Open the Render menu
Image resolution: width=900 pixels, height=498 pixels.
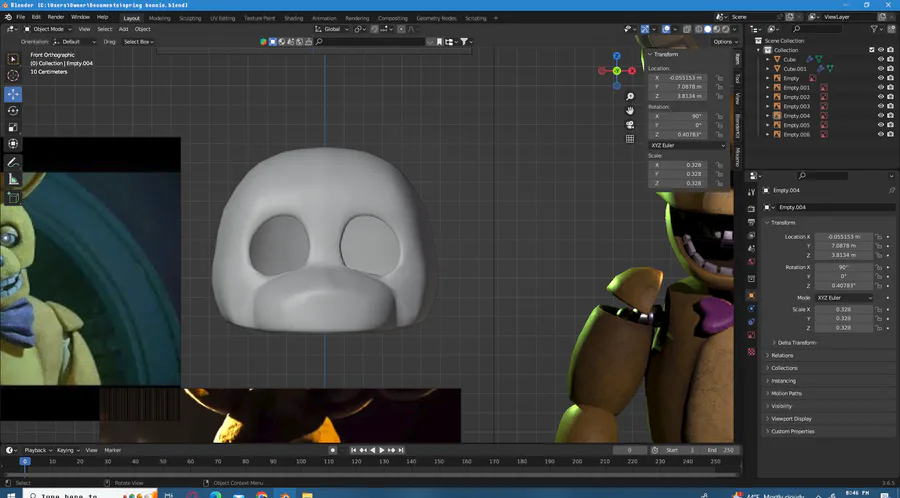pos(56,17)
